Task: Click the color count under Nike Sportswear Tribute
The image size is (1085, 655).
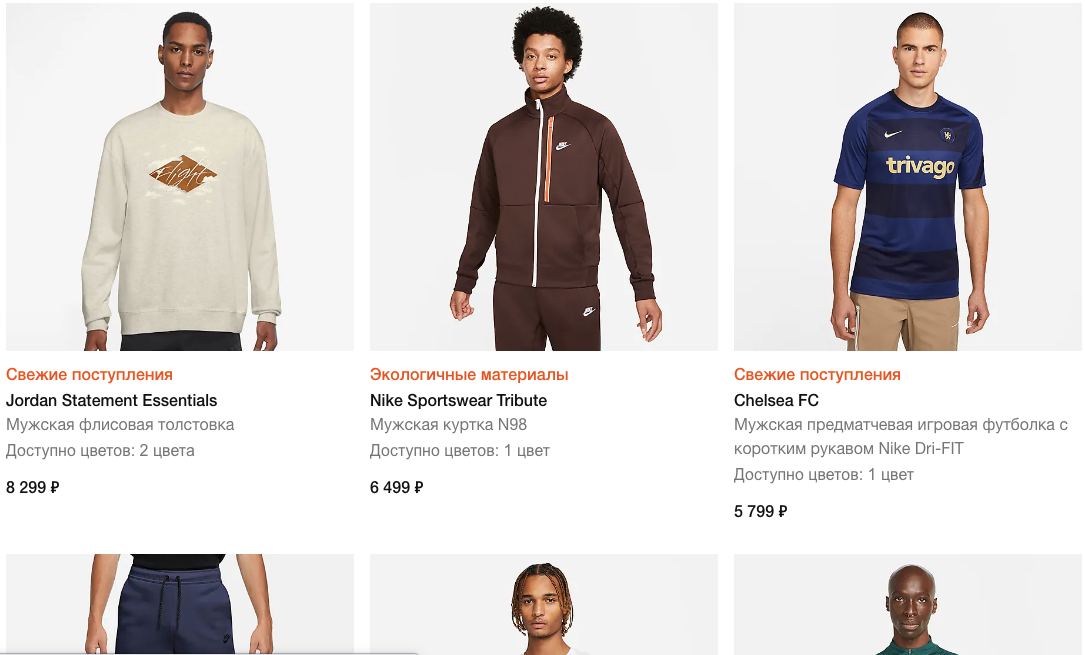Action: tap(460, 450)
